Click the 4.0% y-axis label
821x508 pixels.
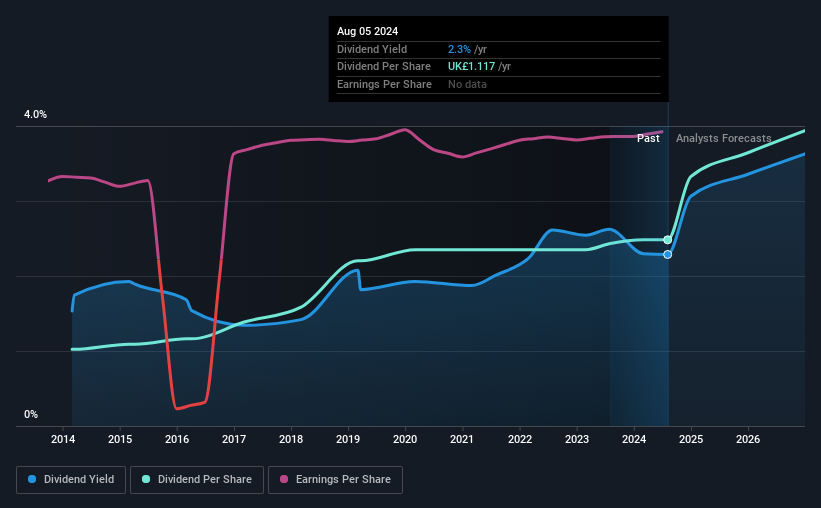(35, 114)
